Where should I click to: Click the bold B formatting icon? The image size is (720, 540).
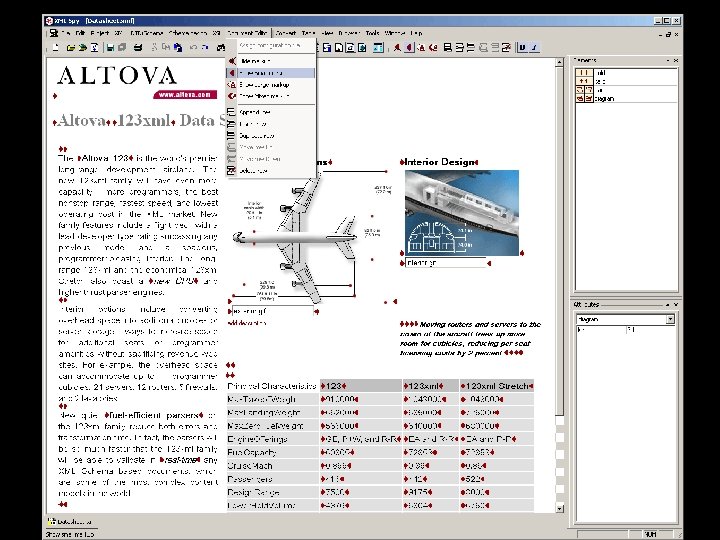tap(524, 47)
